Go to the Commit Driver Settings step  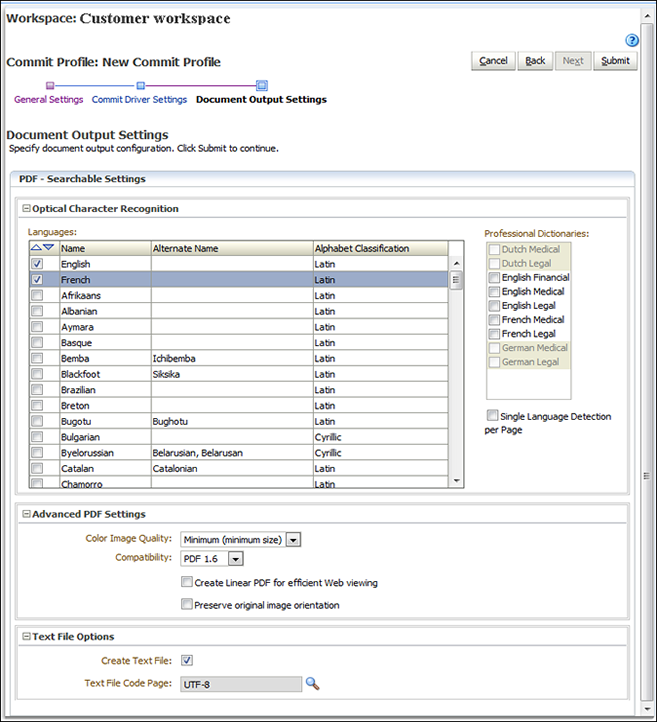point(139,99)
